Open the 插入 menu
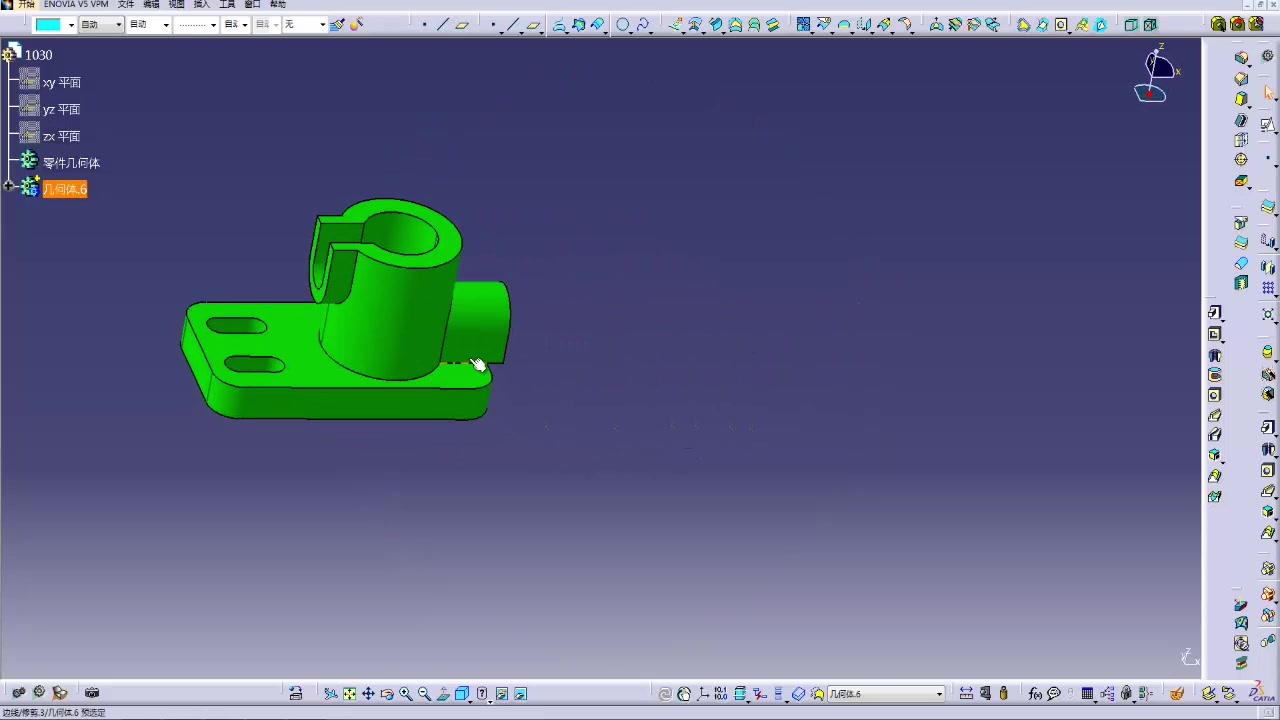This screenshot has height=720, width=1280. click(x=200, y=4)
